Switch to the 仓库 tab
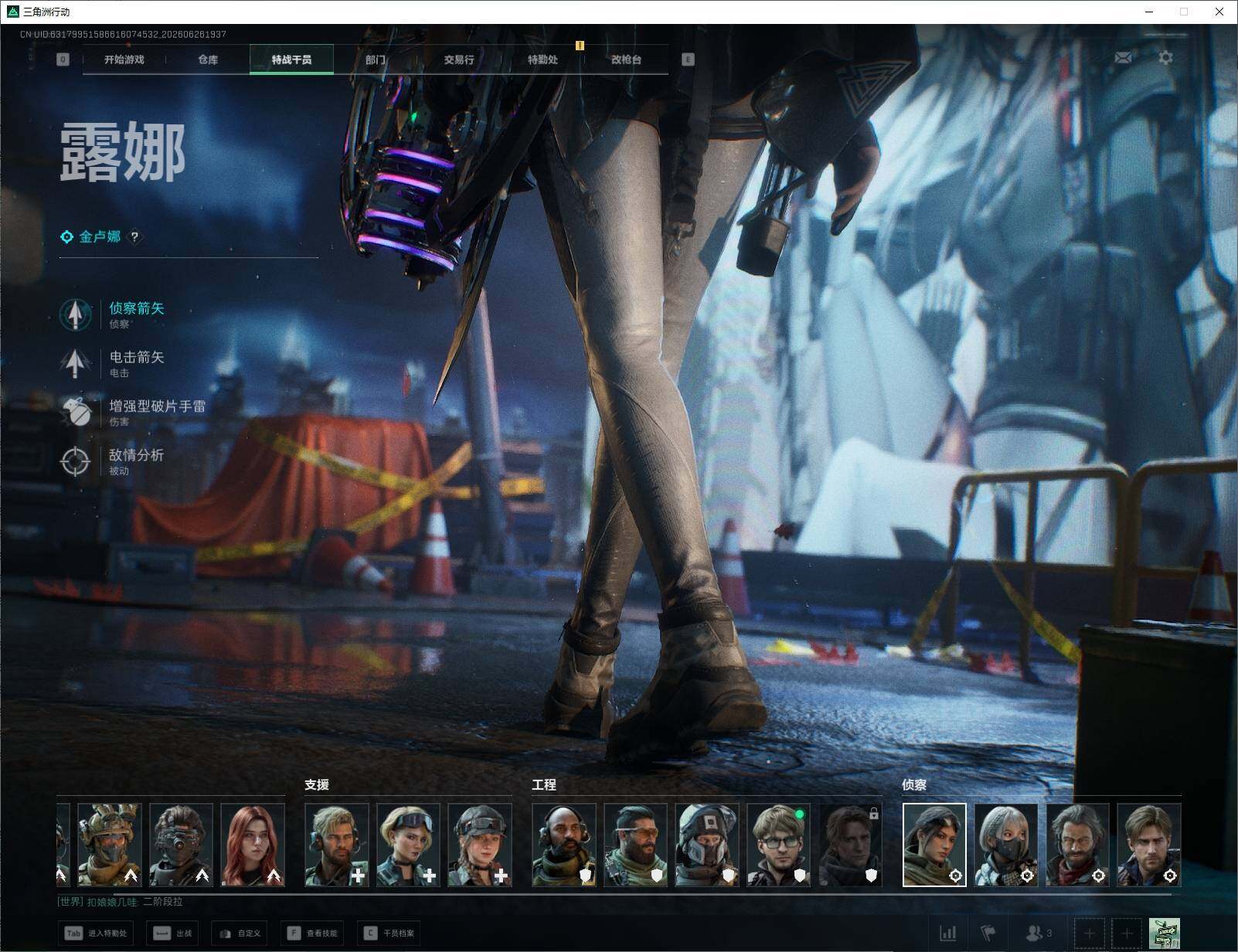 pos(208,59)
